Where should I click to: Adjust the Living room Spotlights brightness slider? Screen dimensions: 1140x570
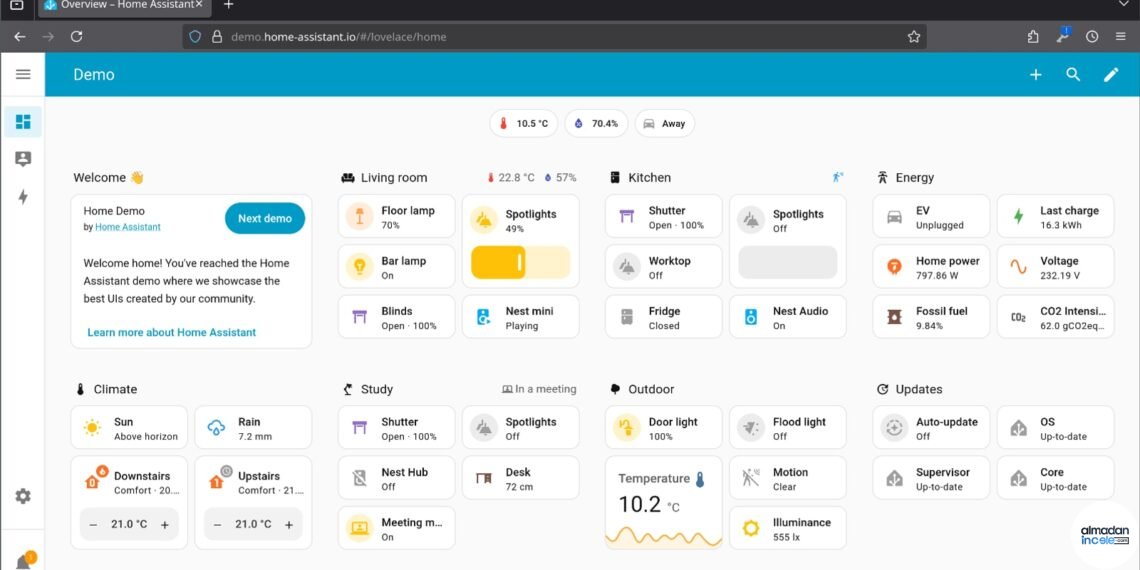click(521, 262)
